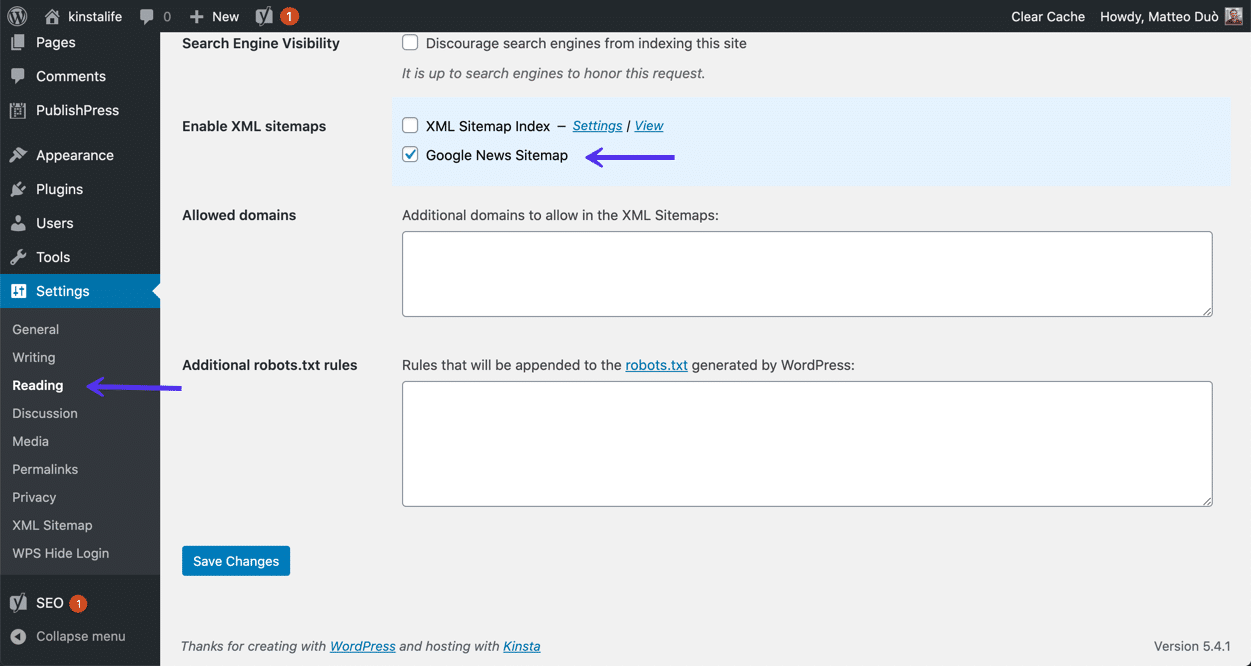Click the WordPress logo icon

point(17,16)
